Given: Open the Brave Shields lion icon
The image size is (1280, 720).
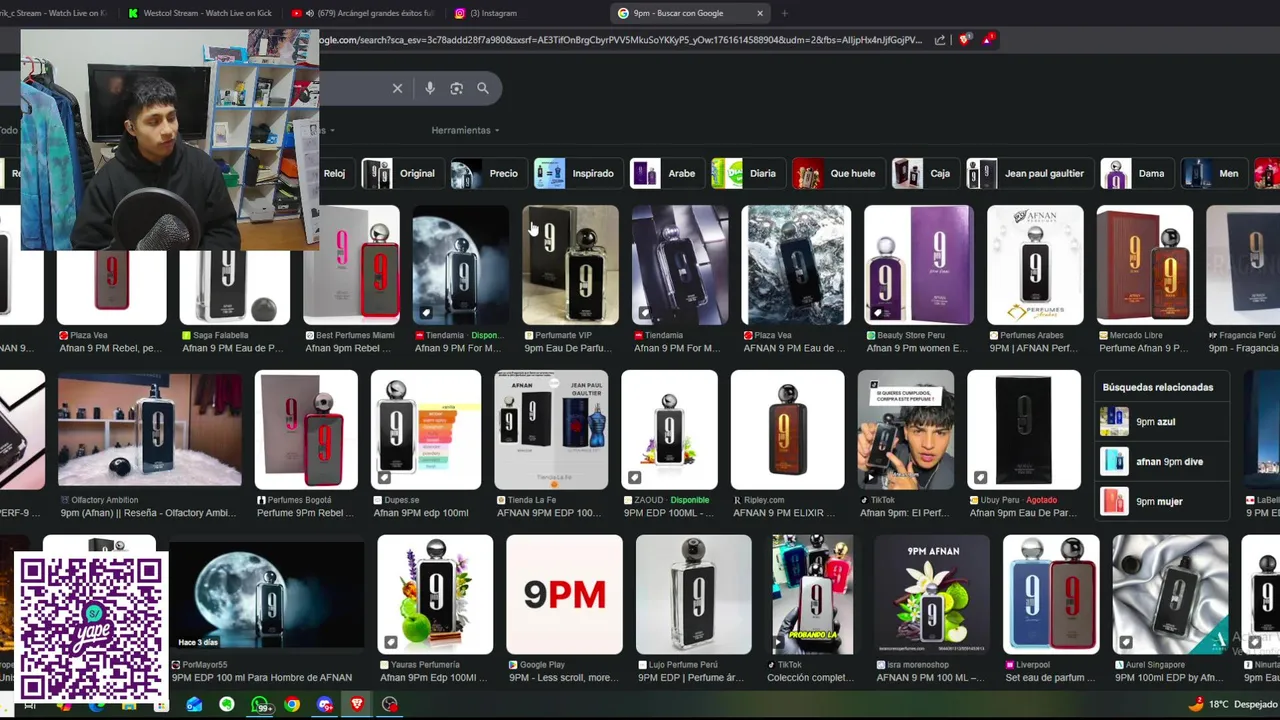Looking at the screenshot, I should [x=965, y=40].
